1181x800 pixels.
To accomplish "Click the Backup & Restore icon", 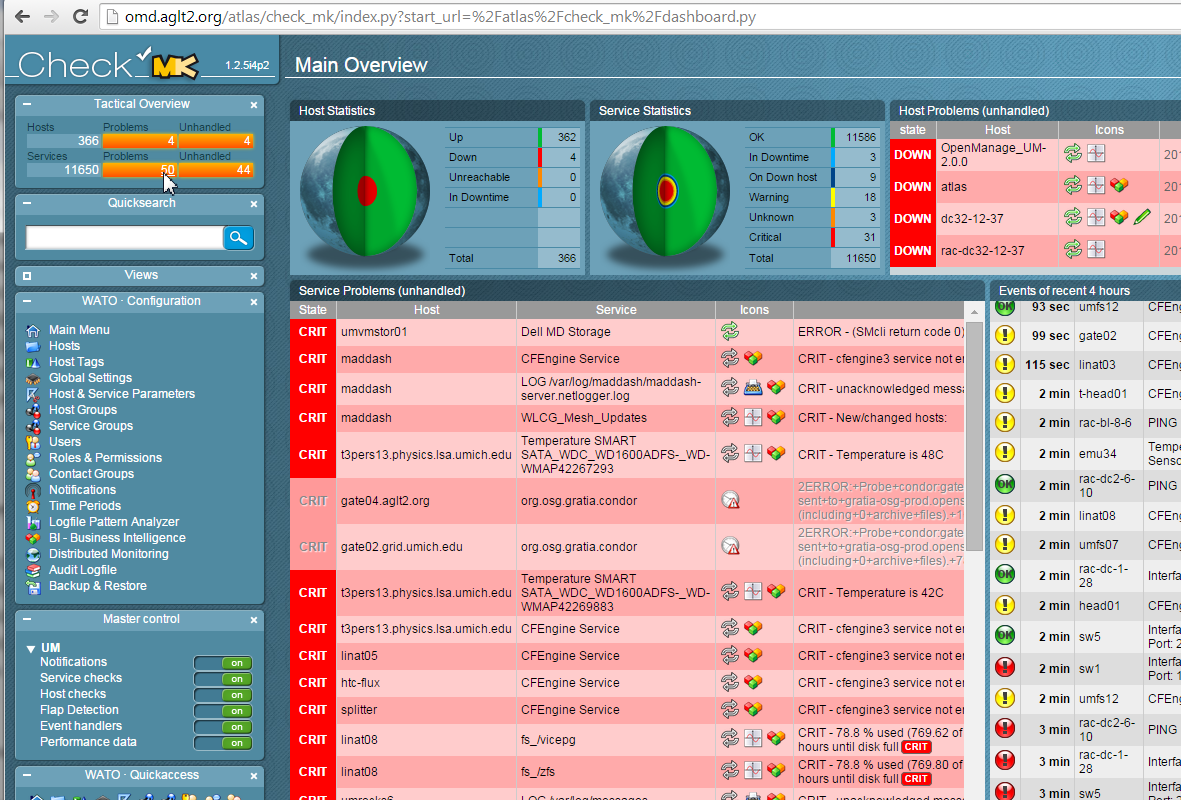I will [x=32, y=586].
